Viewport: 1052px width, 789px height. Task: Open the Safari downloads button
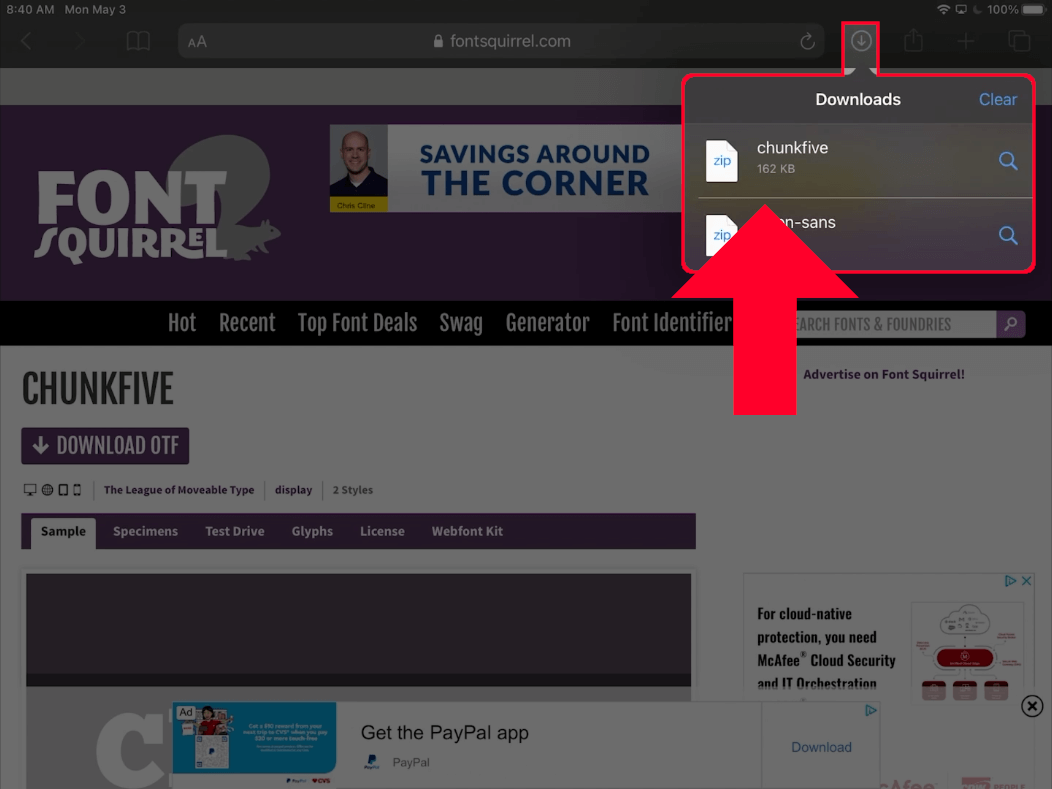pos(861,41)
